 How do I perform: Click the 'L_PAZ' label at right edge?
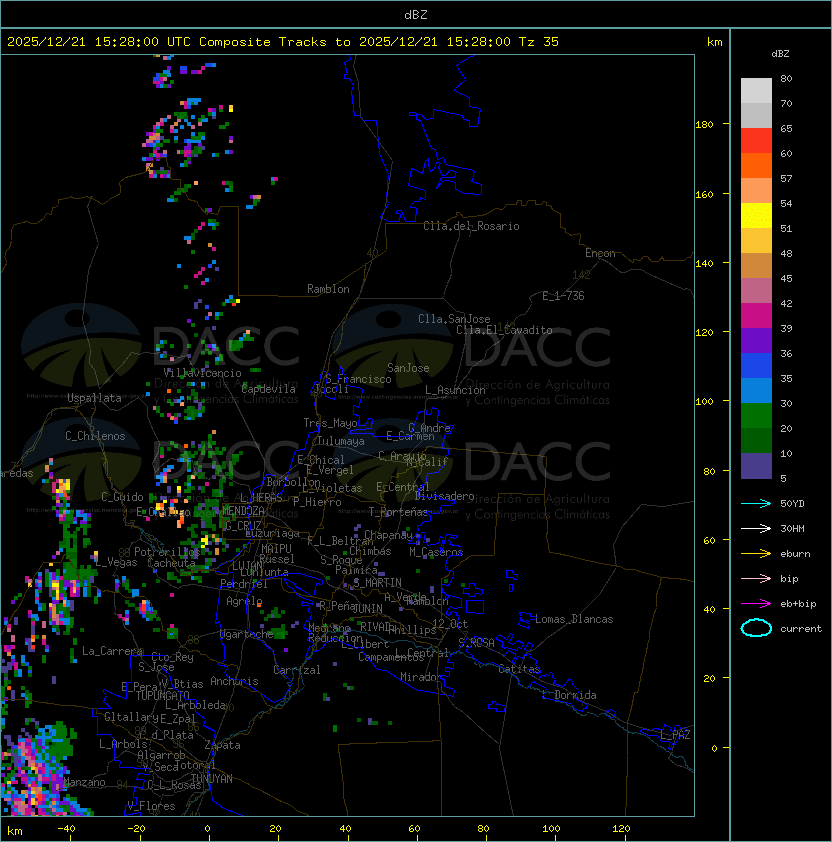(675, 735)
